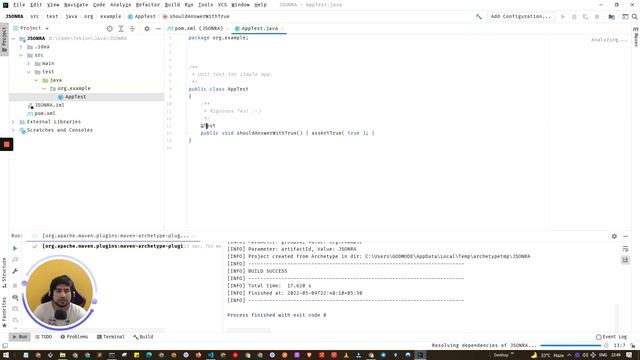Click horizontal scrollbar in console output

249,330
